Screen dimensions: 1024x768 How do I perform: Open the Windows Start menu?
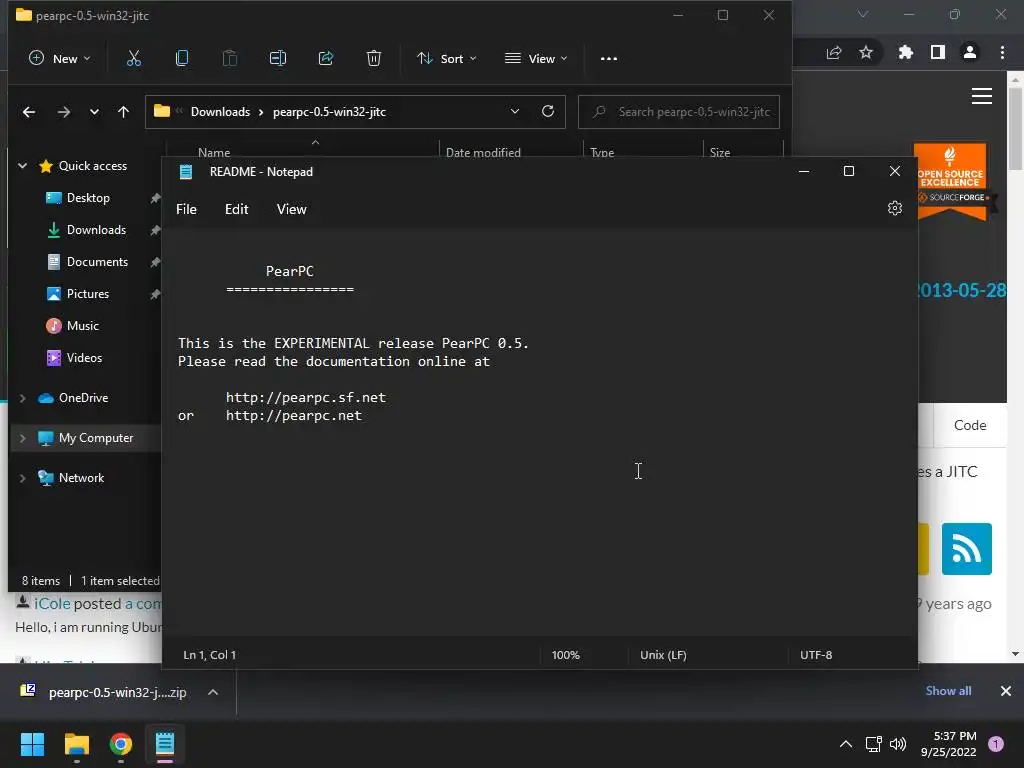pos(32,744)
